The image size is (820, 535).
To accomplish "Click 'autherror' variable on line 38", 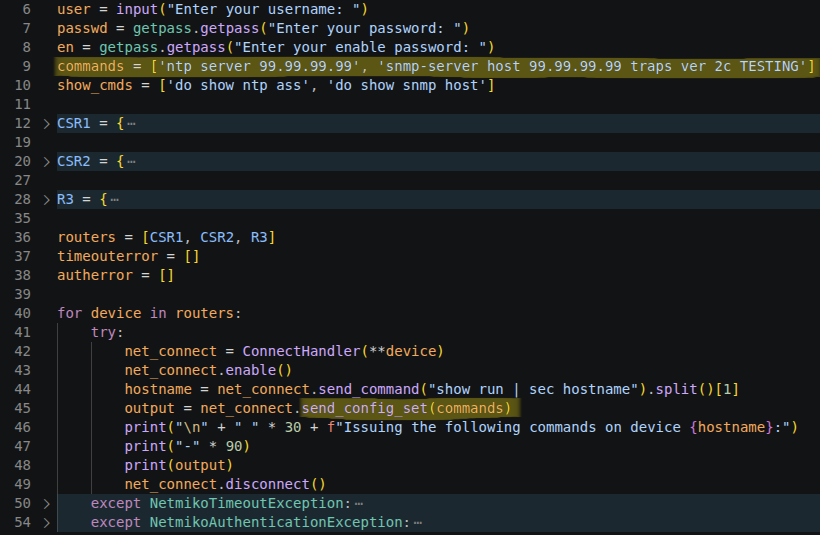I will (x=95, y=276).
